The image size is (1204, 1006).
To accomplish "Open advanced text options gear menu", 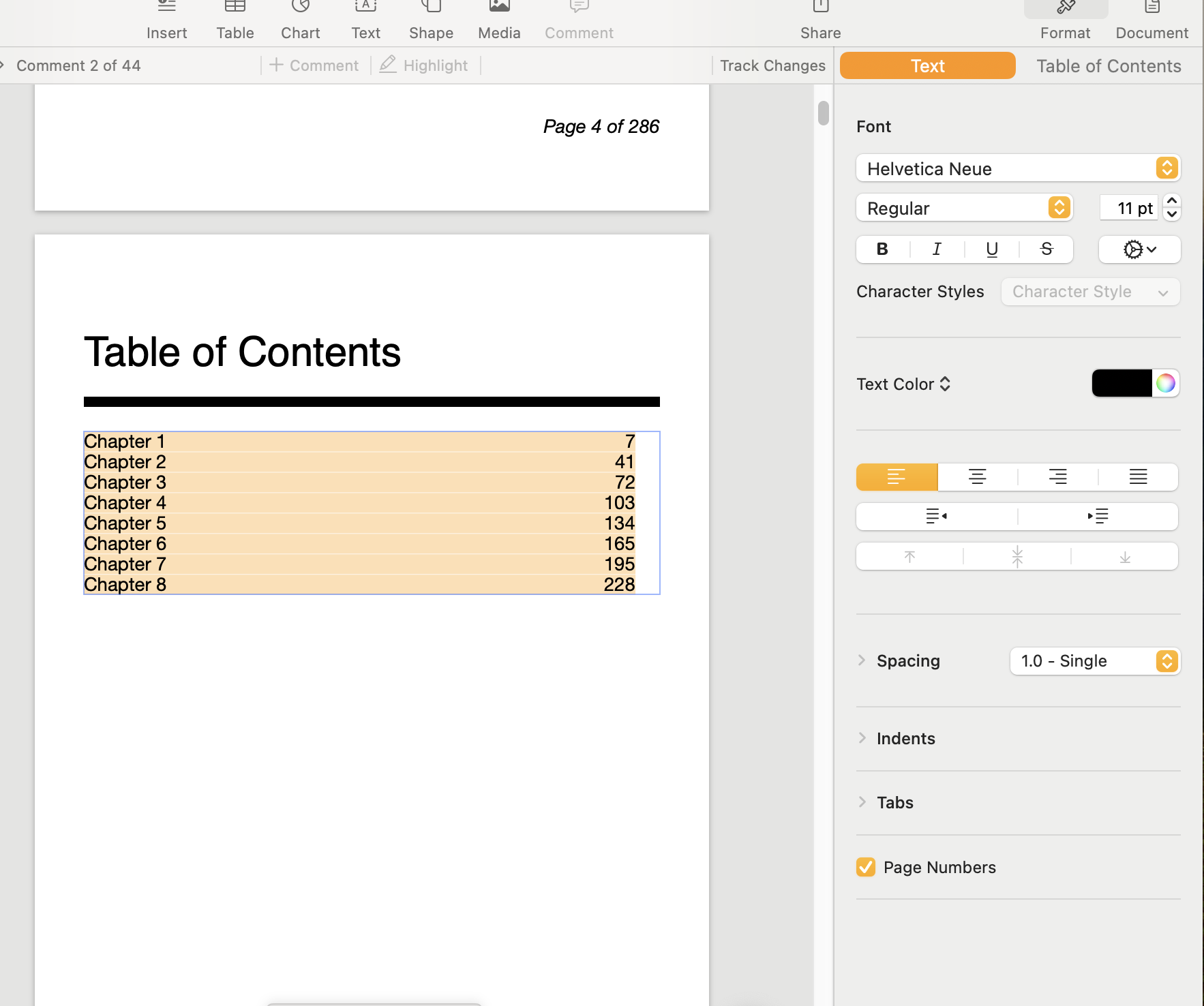I will coord(1140,249).
